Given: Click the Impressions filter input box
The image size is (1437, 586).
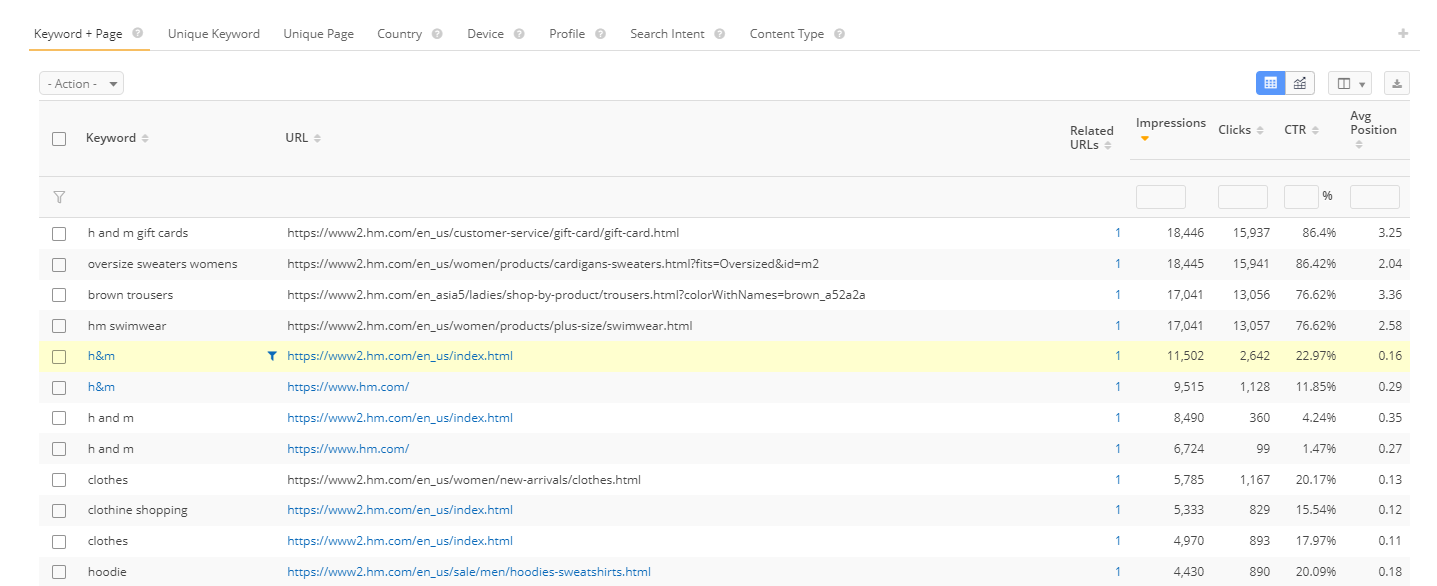Looking at the screenshot, I should (1160, 197).
